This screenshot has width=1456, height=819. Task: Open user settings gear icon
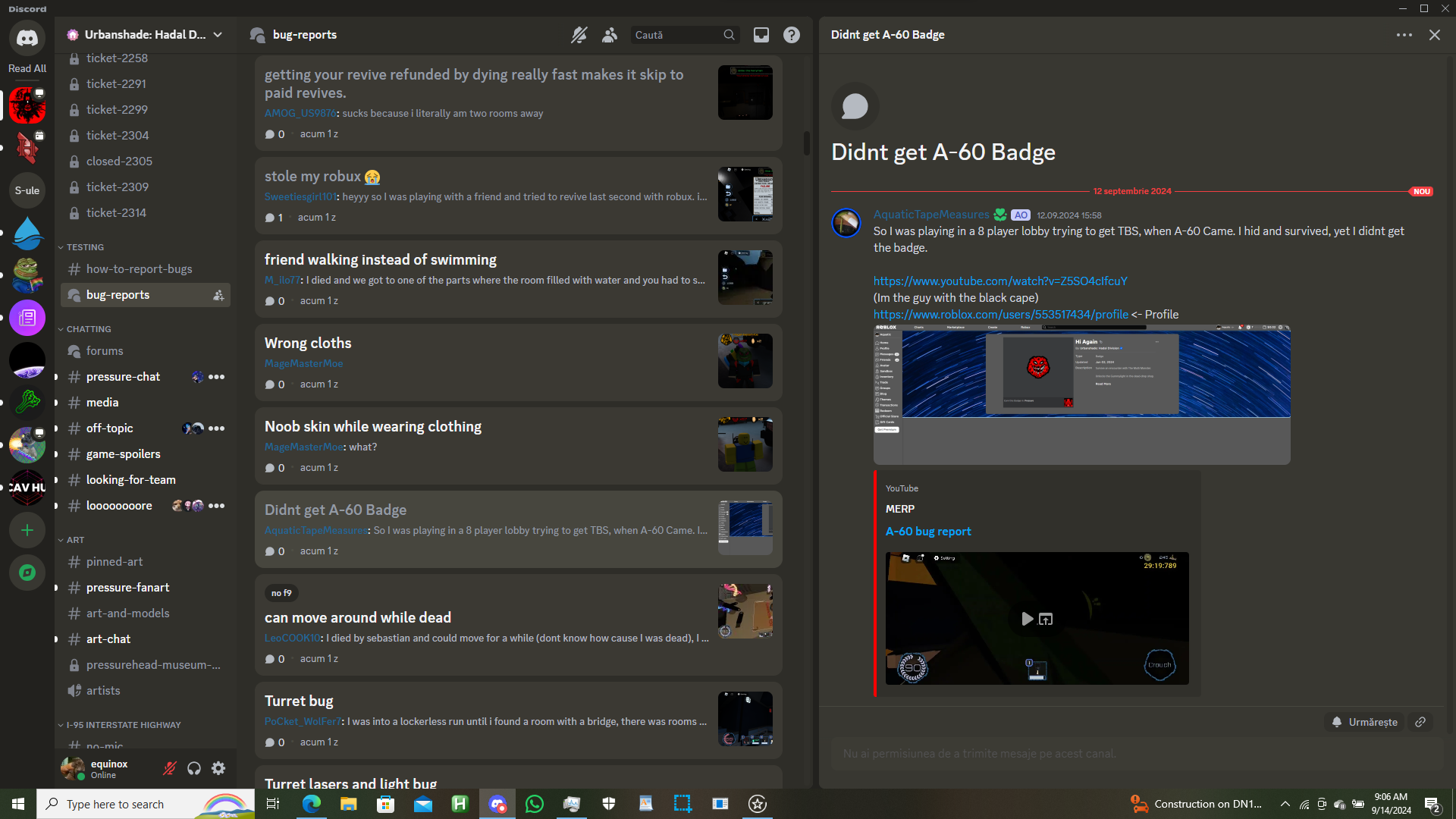tap(218, 768)
